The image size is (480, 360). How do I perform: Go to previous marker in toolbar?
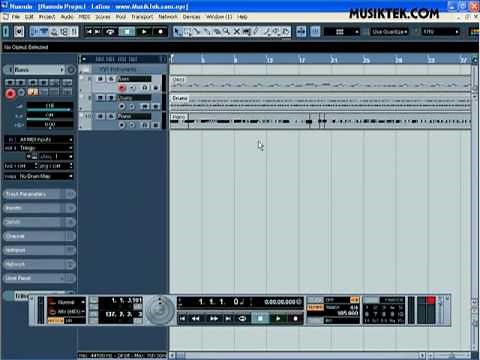coord(89,32)
